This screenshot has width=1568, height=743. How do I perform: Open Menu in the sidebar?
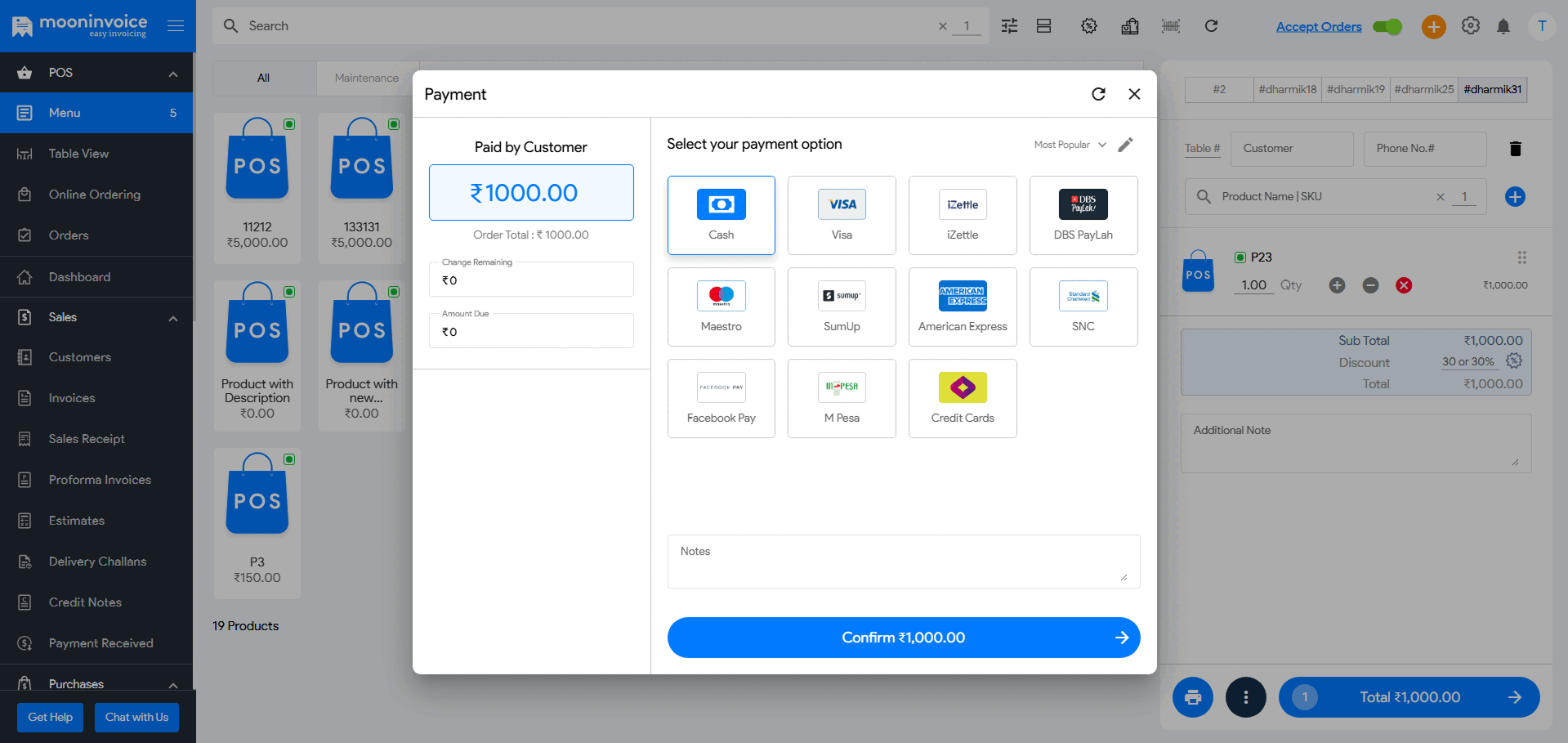96,113
